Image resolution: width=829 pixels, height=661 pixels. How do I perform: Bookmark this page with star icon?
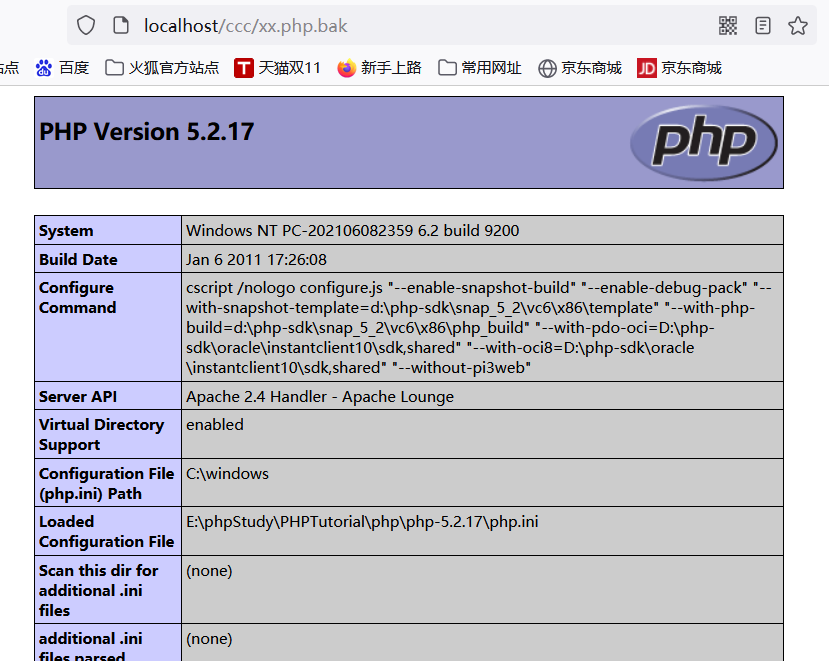pos(797,25)
